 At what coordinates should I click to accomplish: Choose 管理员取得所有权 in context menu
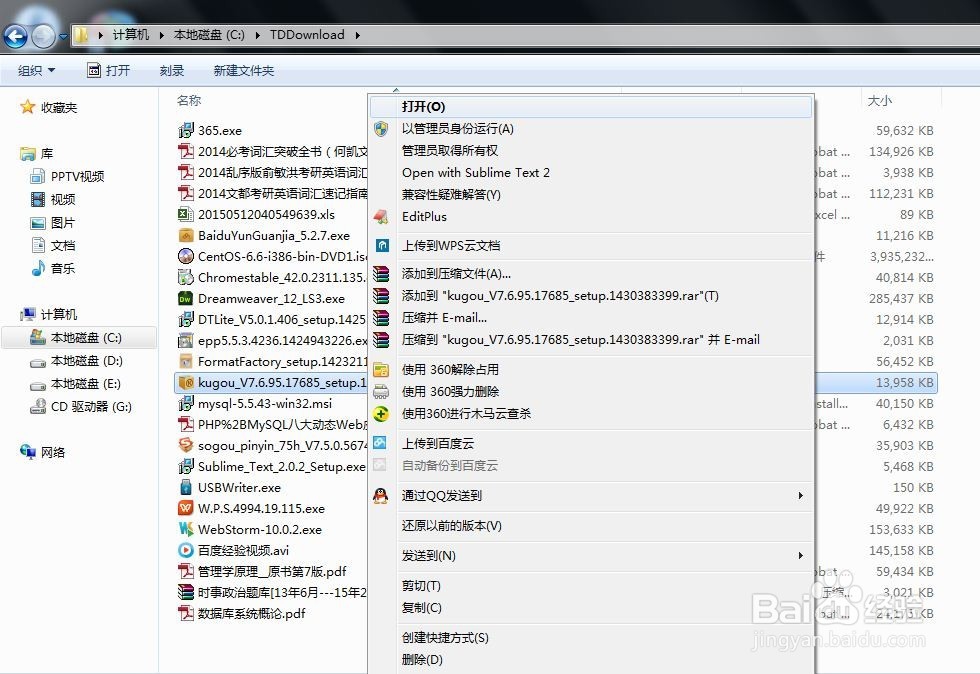click(x=591, y=151)
